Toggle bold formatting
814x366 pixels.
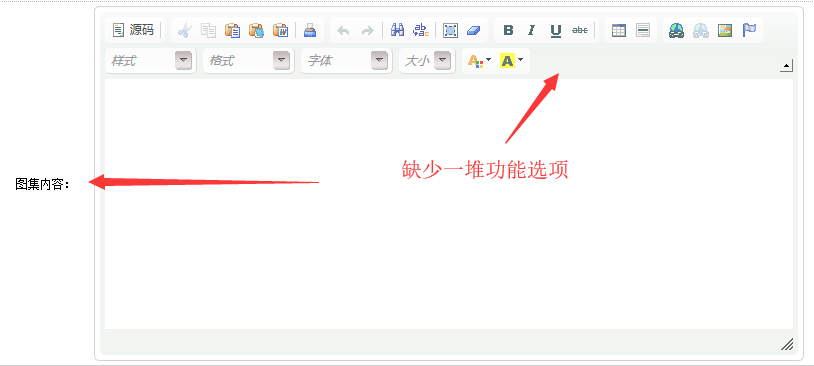click(x=508, y=30)
